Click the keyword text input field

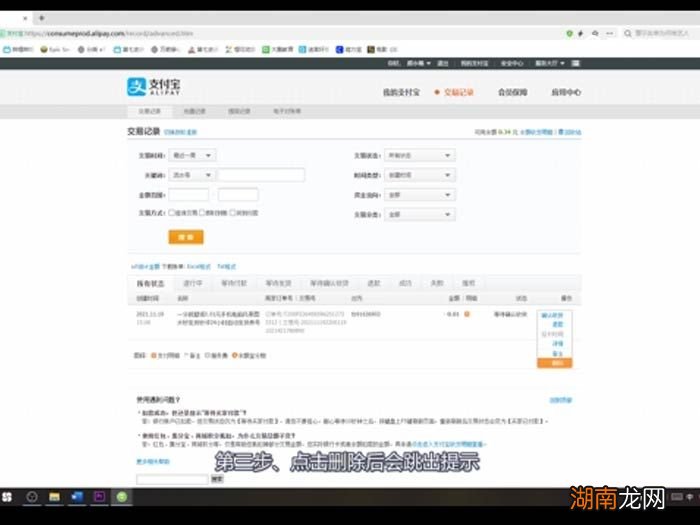[262, 175]
